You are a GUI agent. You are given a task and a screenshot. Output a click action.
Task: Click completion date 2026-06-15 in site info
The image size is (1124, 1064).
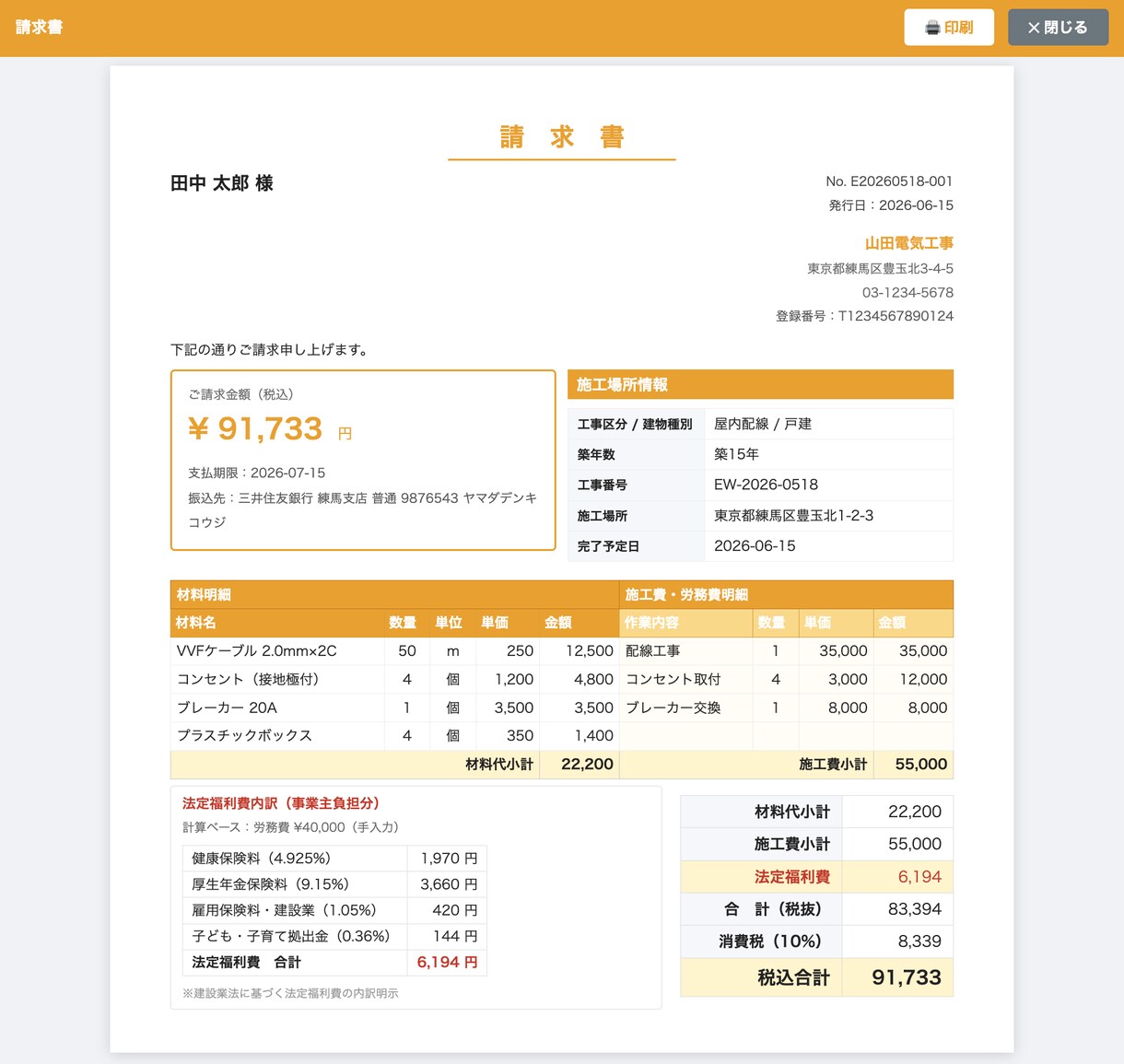[755, 546]
